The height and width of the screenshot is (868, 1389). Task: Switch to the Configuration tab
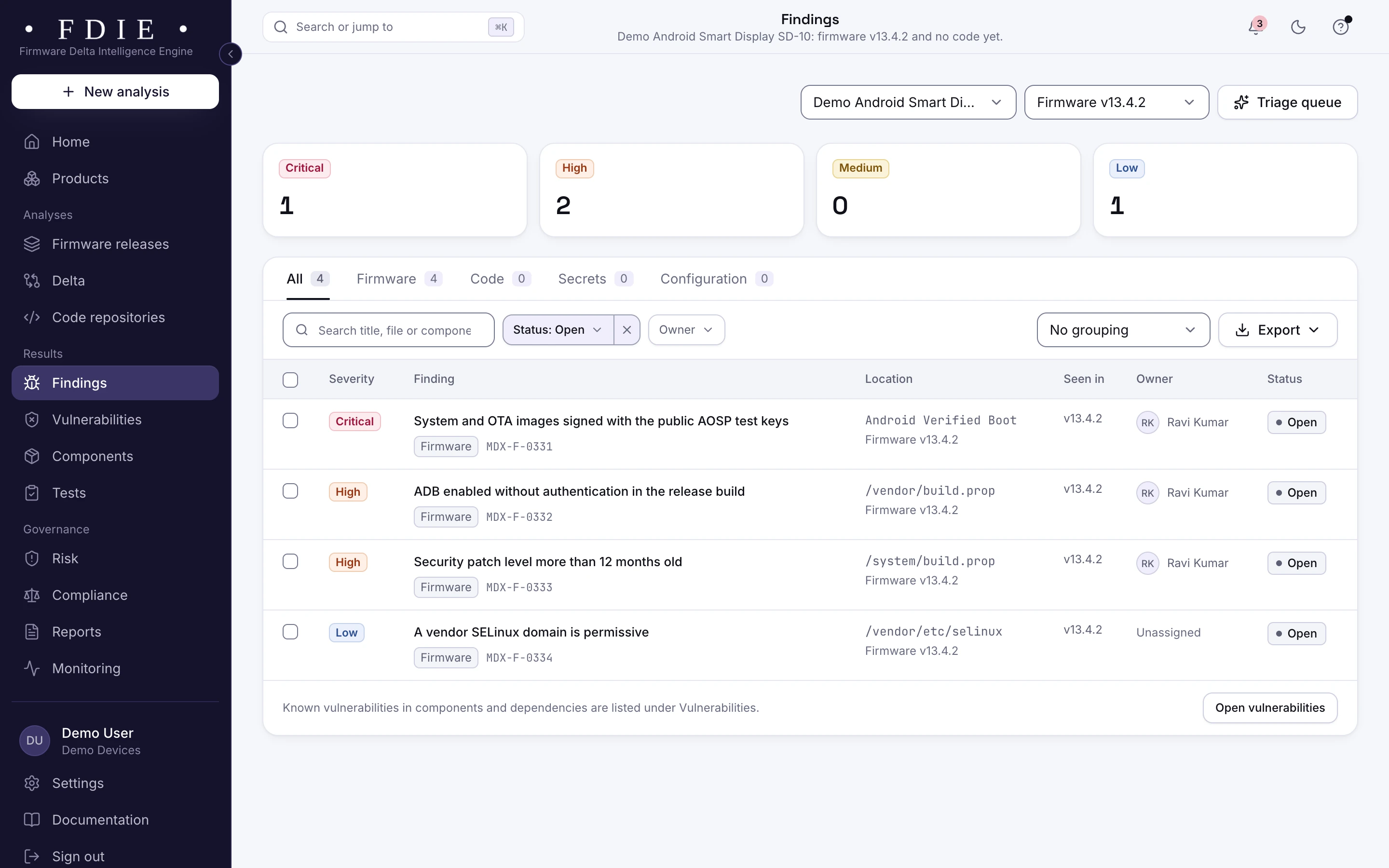(716, 279)
